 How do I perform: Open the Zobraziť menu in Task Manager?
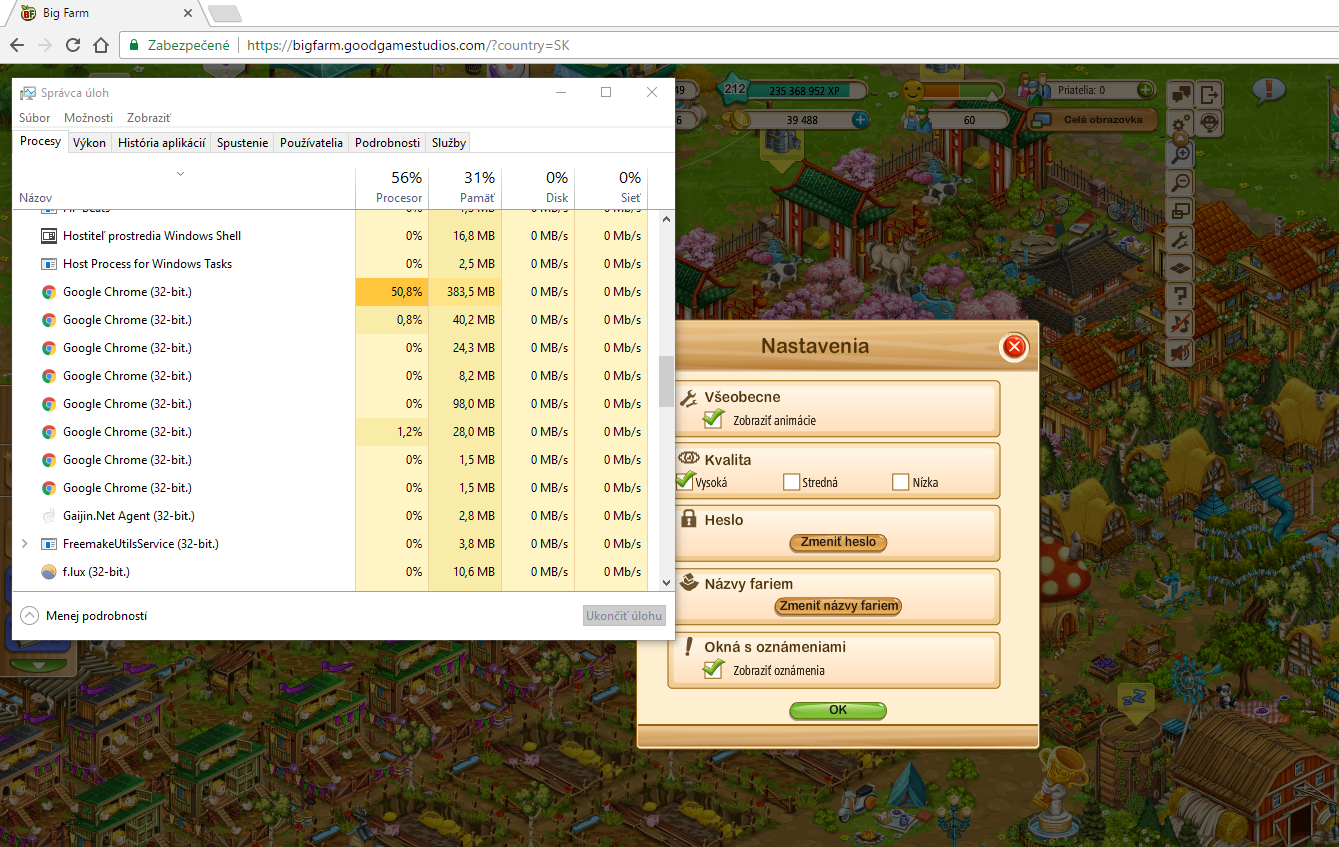coord(149,118)
